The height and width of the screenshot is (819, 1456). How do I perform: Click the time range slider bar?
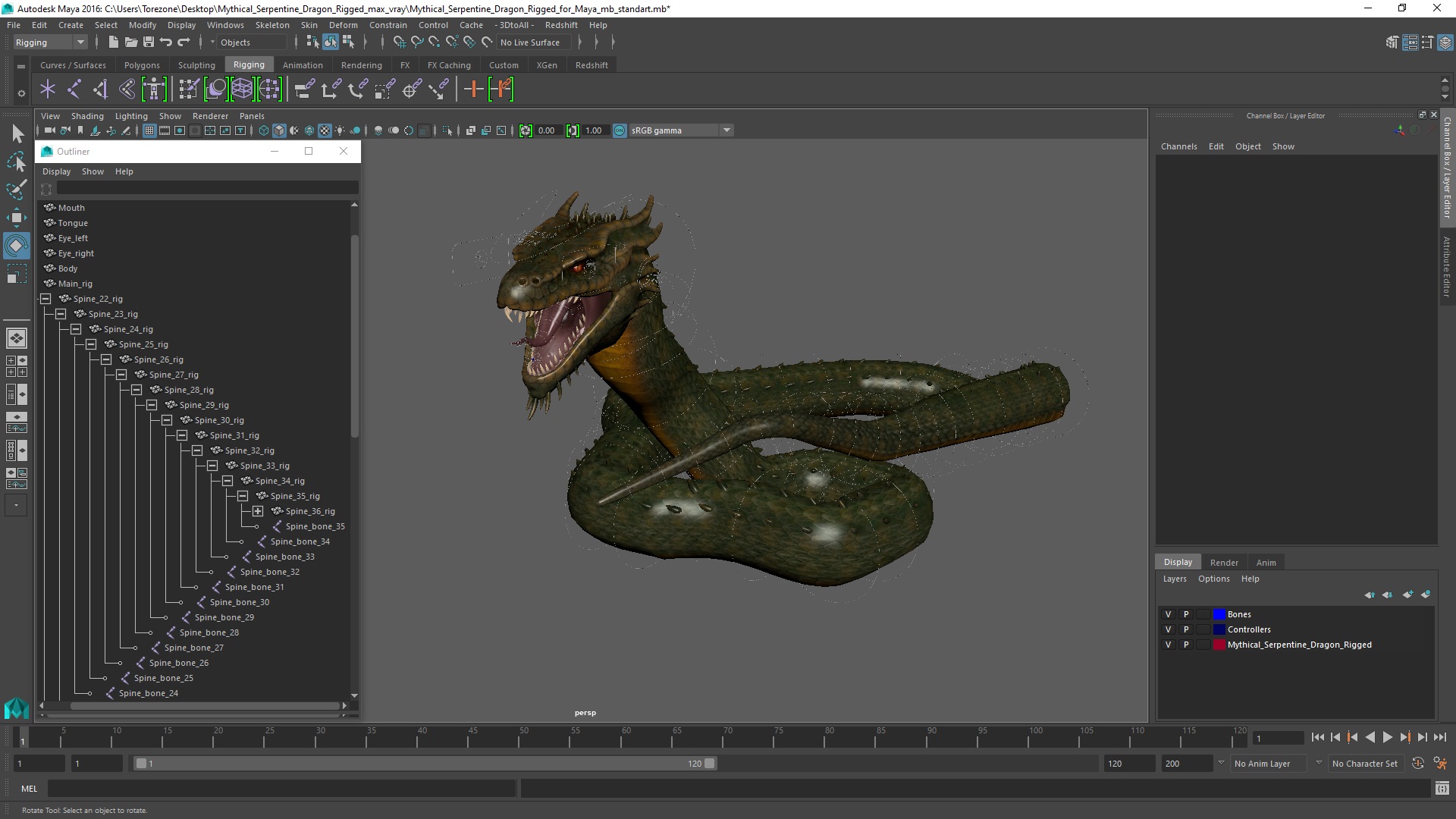click(x=425, y=764)
